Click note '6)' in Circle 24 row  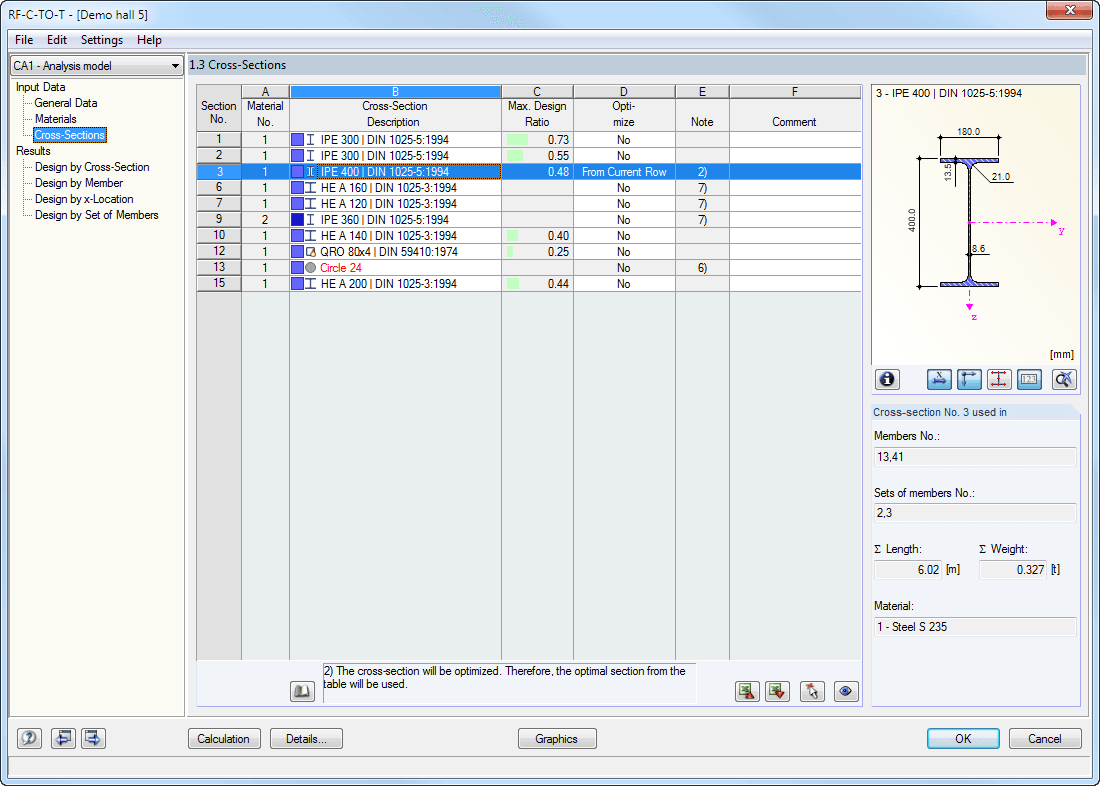point(702,268)
